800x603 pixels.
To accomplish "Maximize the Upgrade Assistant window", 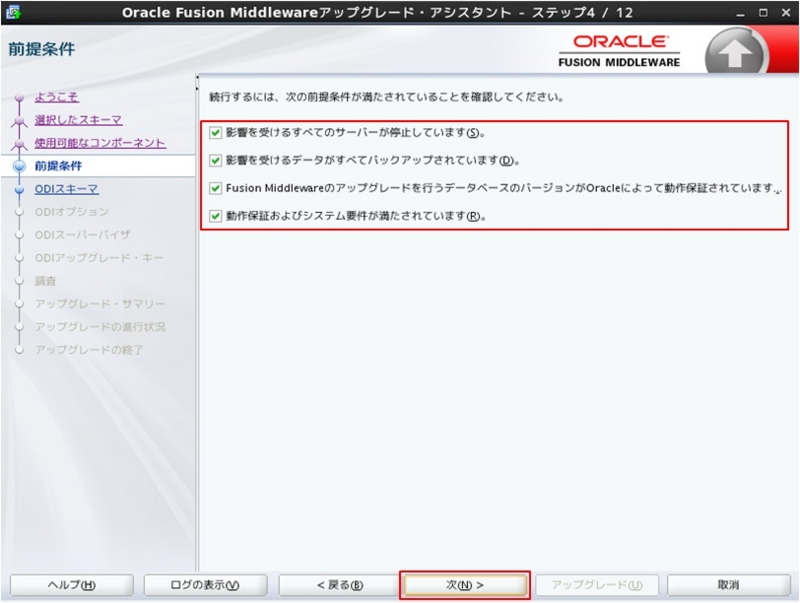I will pos(763,13).
